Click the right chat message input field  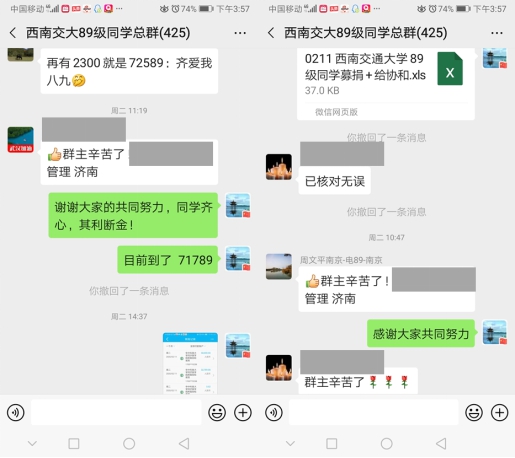click(x=374, y=413)
